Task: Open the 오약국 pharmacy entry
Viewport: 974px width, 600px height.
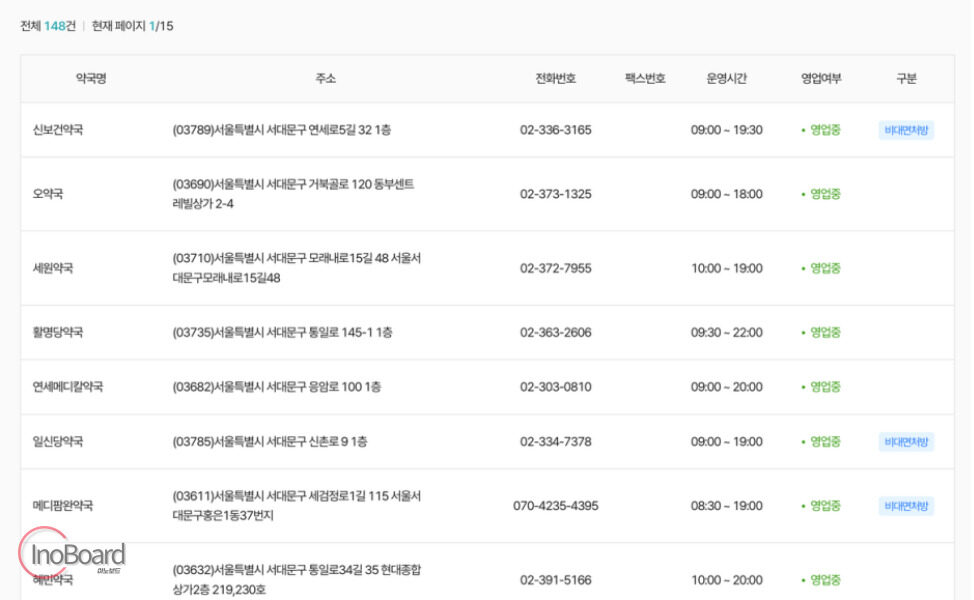Action: point(48,194)
